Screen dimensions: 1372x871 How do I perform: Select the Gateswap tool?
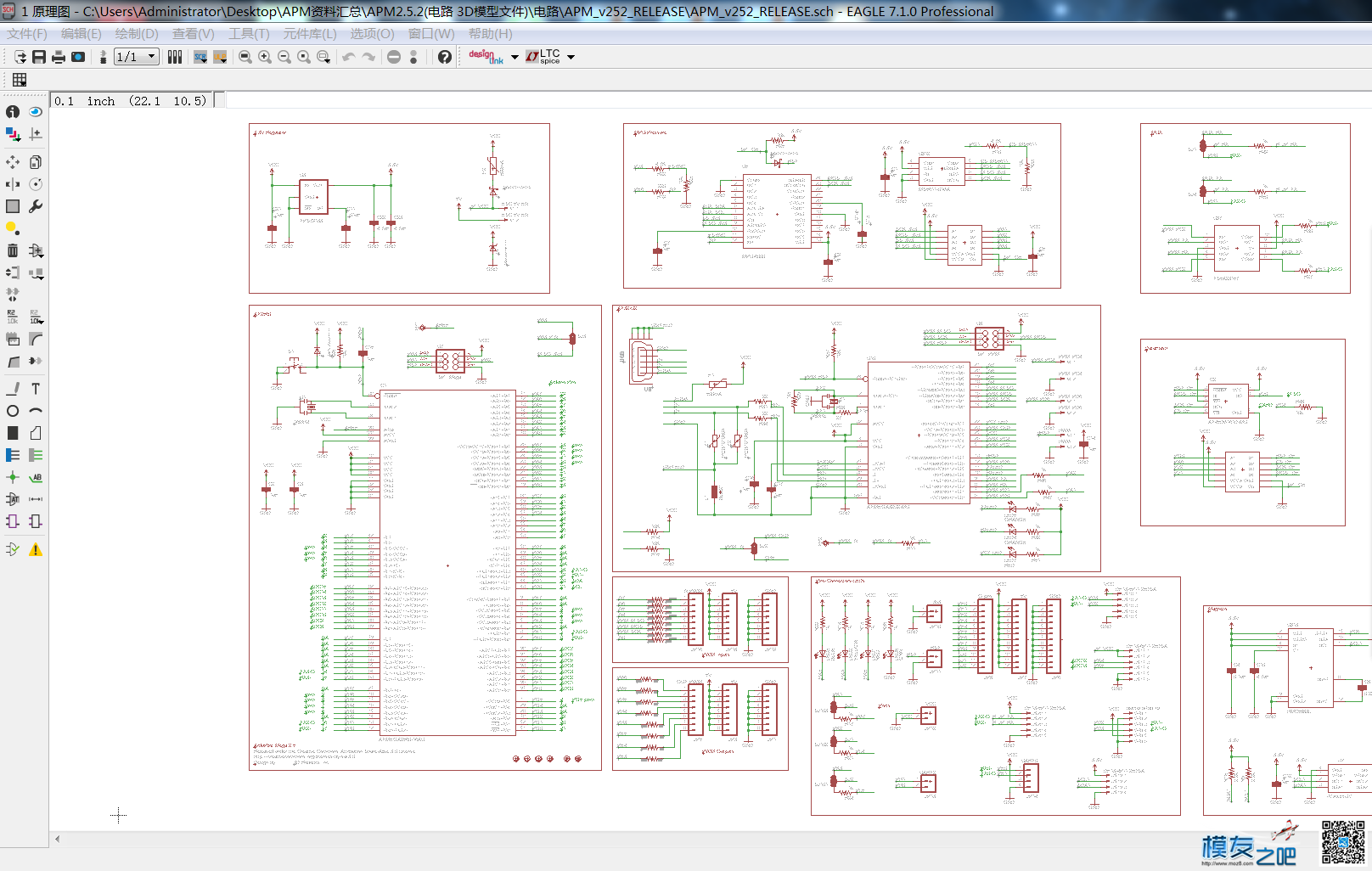[13, 295]
